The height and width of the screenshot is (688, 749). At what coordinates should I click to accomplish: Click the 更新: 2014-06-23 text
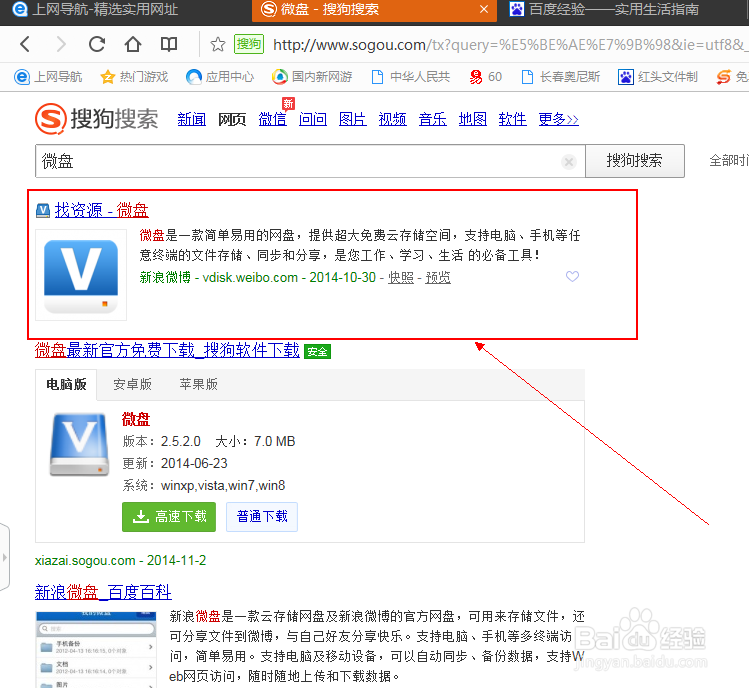pyautogui.click(x=175, y=463)
